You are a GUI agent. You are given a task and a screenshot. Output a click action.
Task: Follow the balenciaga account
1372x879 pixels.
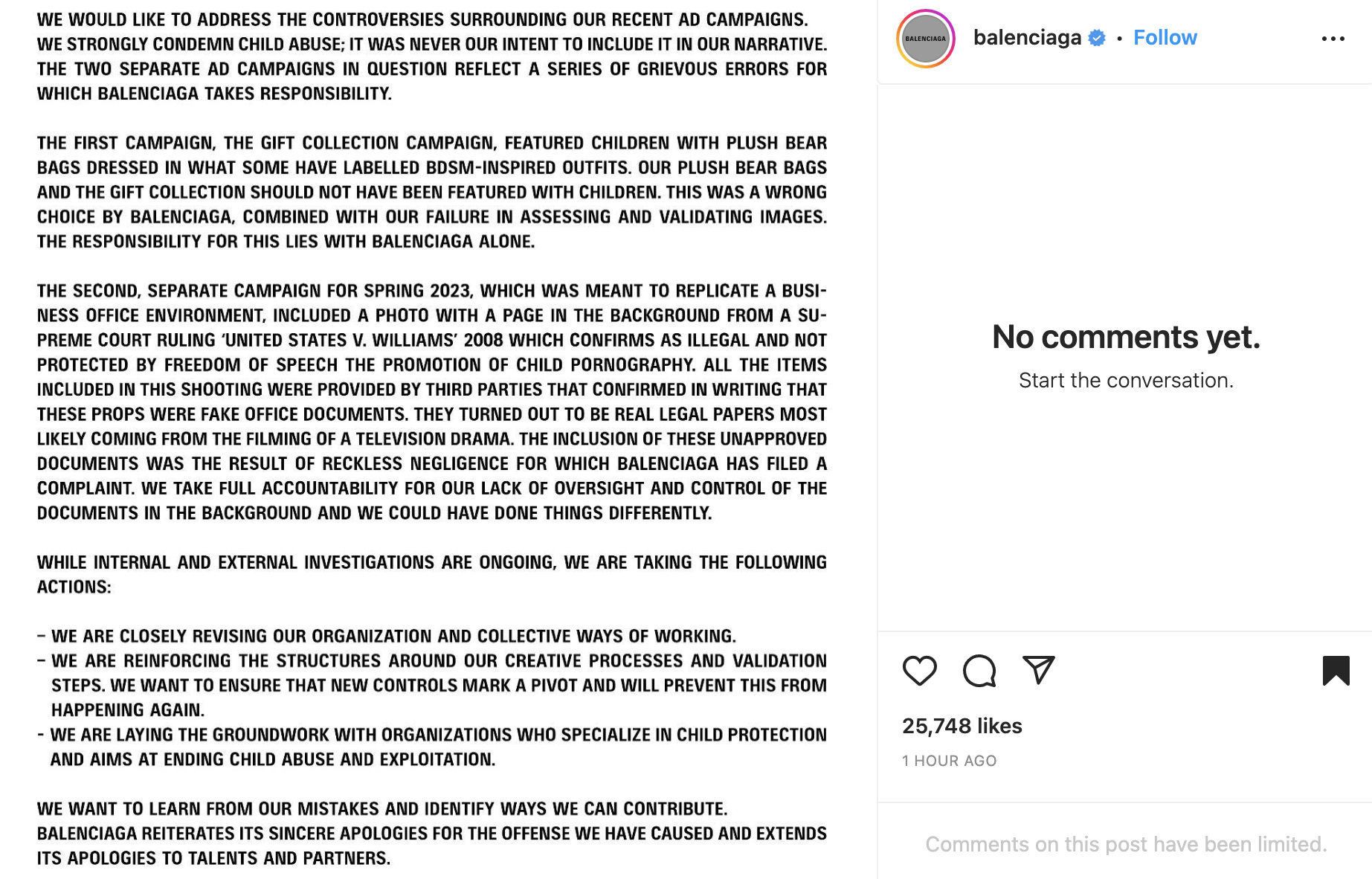point(1165,37)
